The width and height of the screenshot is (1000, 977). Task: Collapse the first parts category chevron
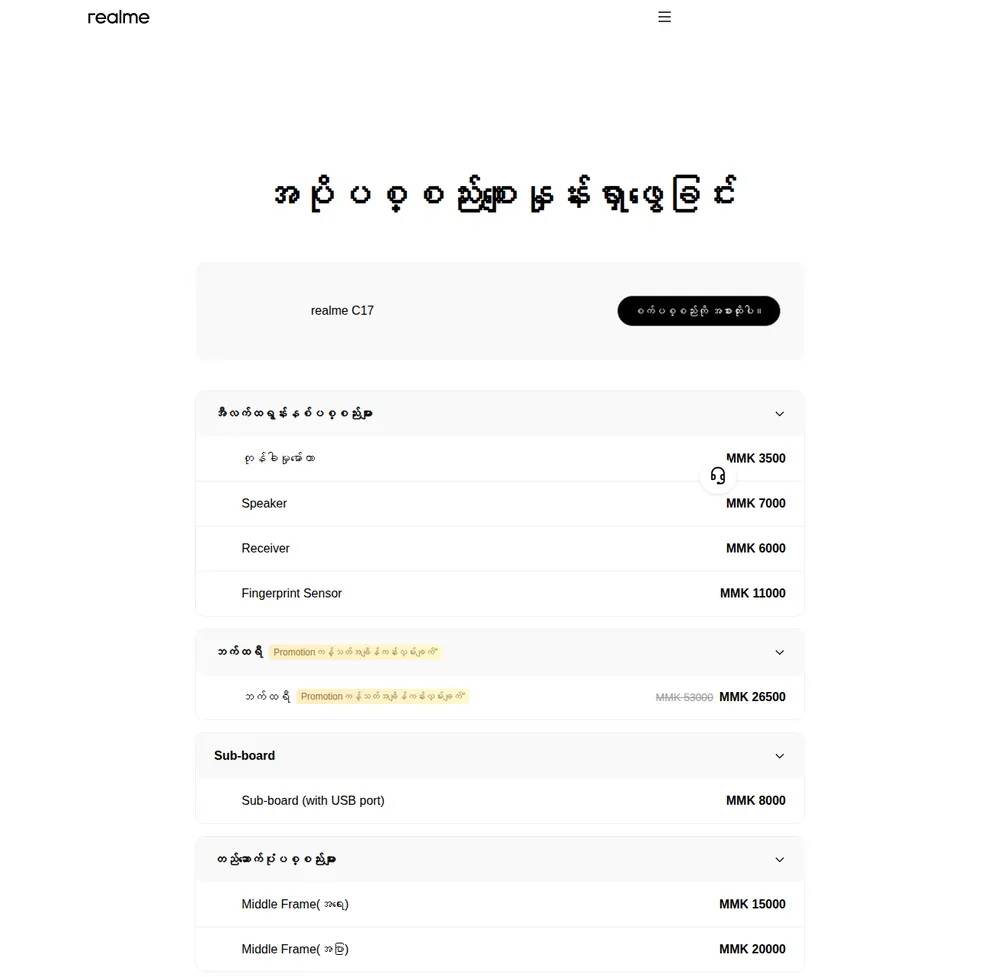coord(779,414)
